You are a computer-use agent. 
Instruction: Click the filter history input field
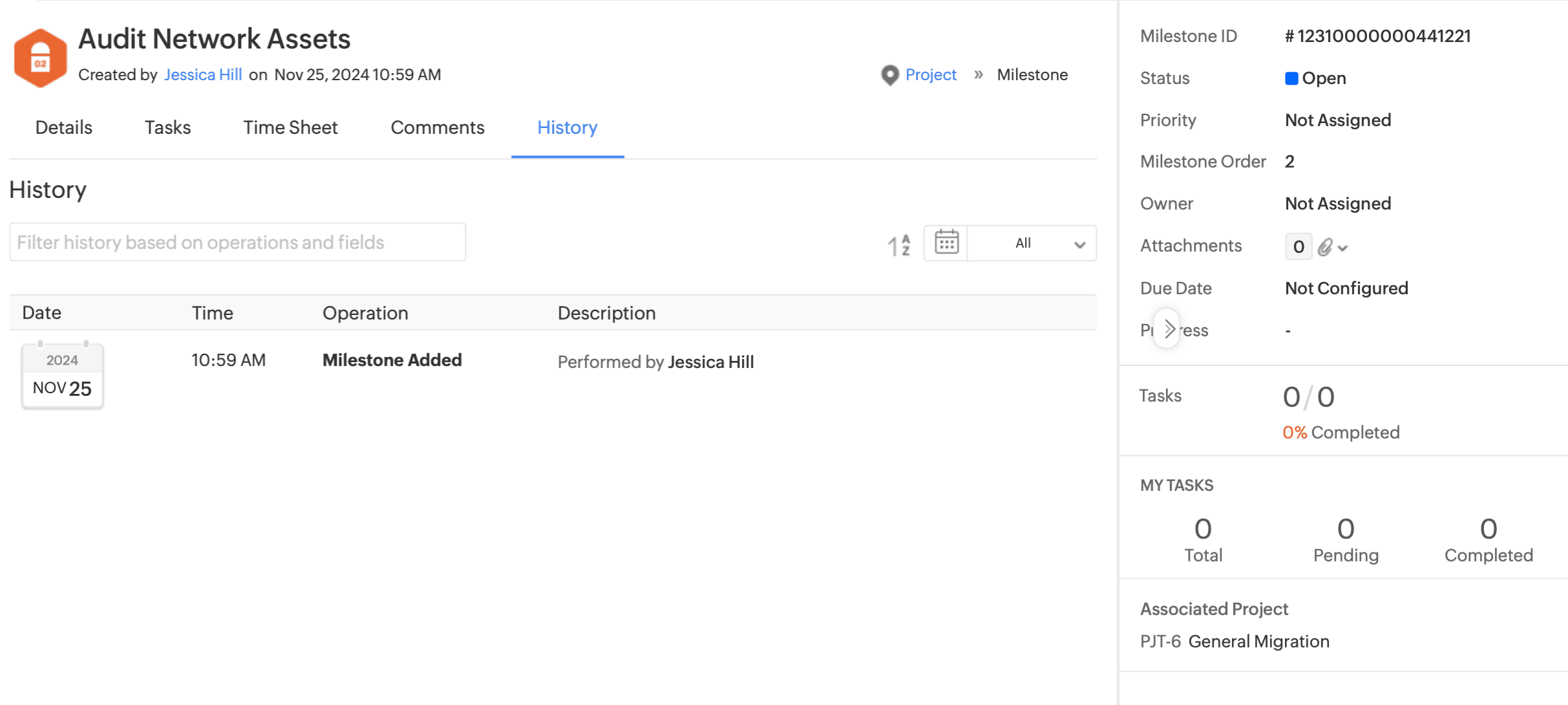click(237, 243)
